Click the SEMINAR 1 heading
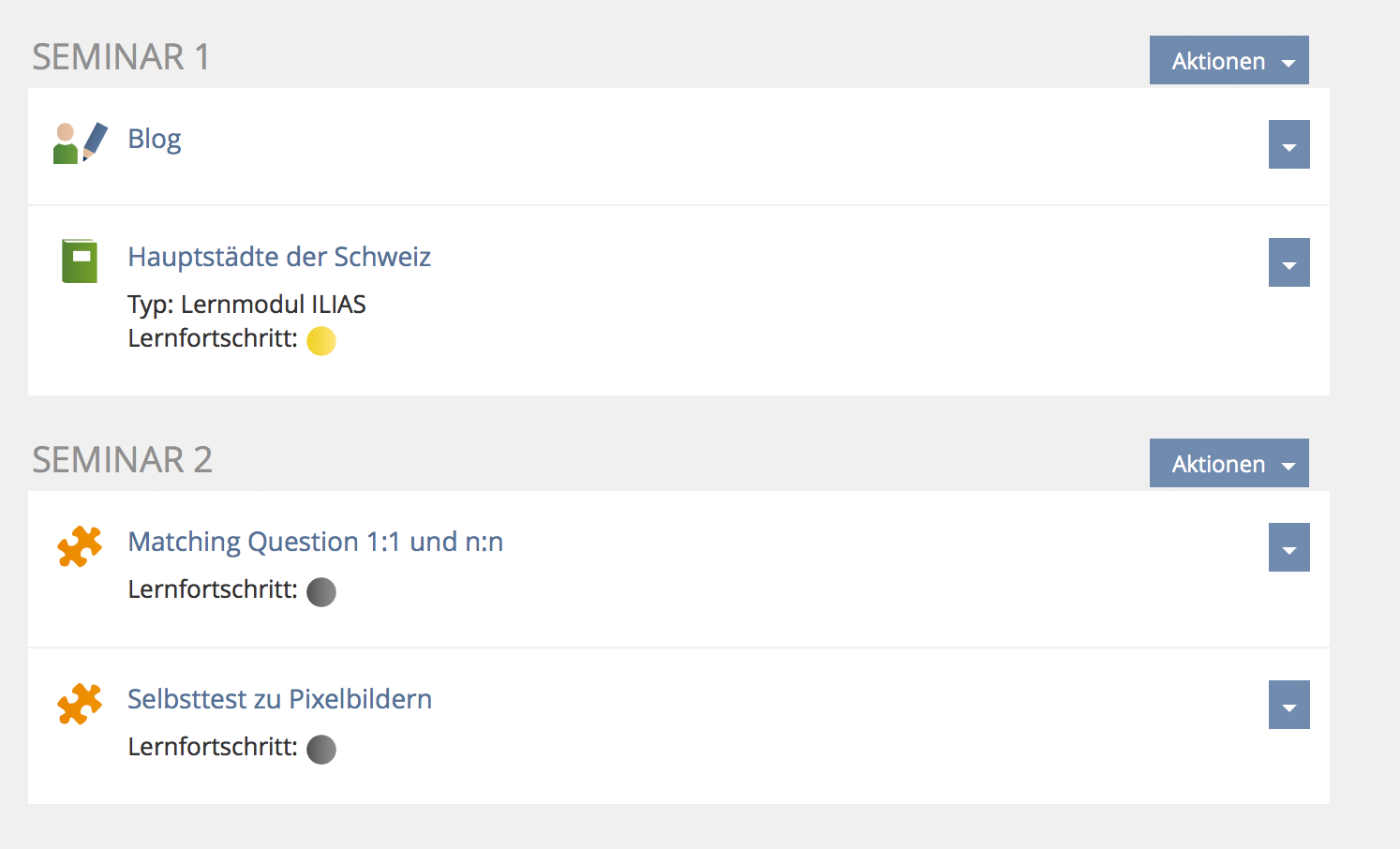 [x=121, y=57]
